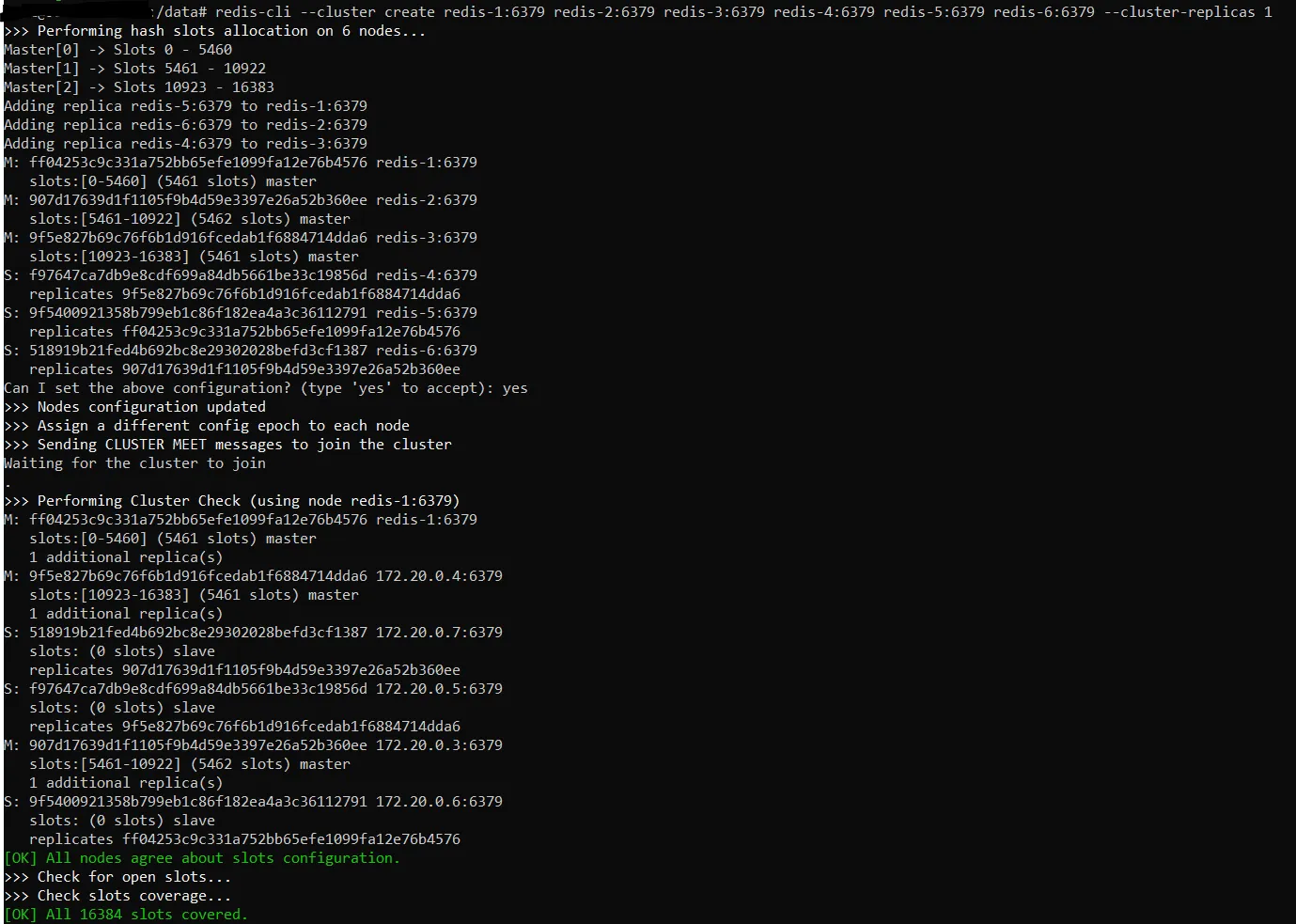Click slave node line ending 172.20.0.6:6379
This screenshot has height=924, width=1296.
[253, 802]
